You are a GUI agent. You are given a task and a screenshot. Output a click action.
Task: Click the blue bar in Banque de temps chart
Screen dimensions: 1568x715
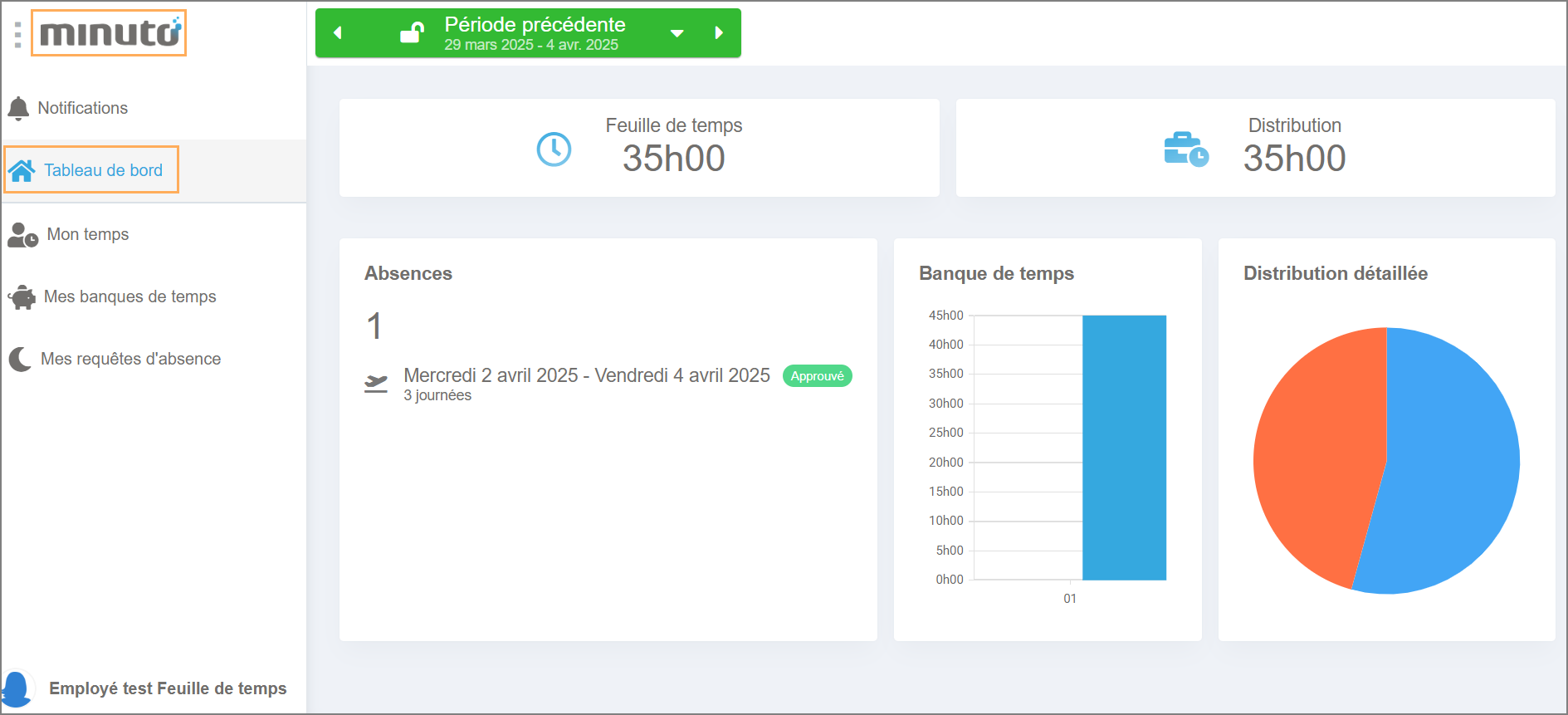1124,448
